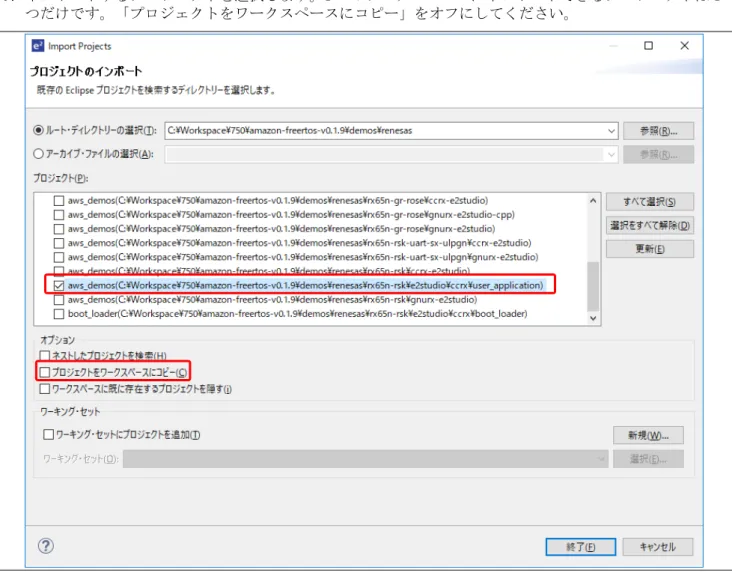Check aws_demos rx65n-rsk-uart-sx-ulpgn gnurx-e2studio project

[59, 257]
